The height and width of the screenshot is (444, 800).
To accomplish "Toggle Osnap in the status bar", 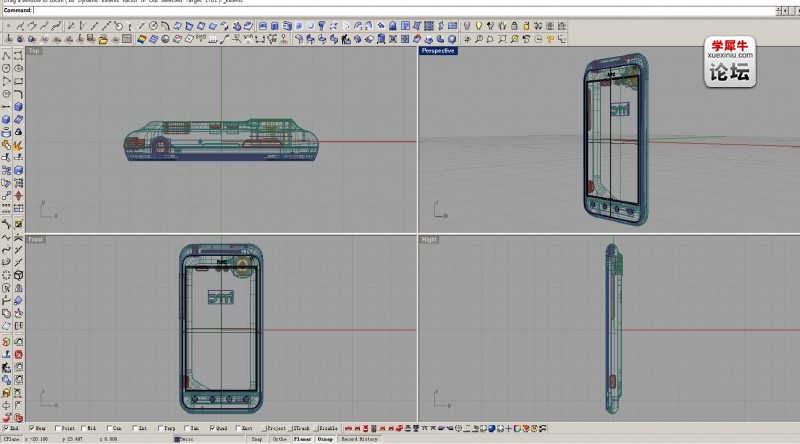I will (325, 439).
